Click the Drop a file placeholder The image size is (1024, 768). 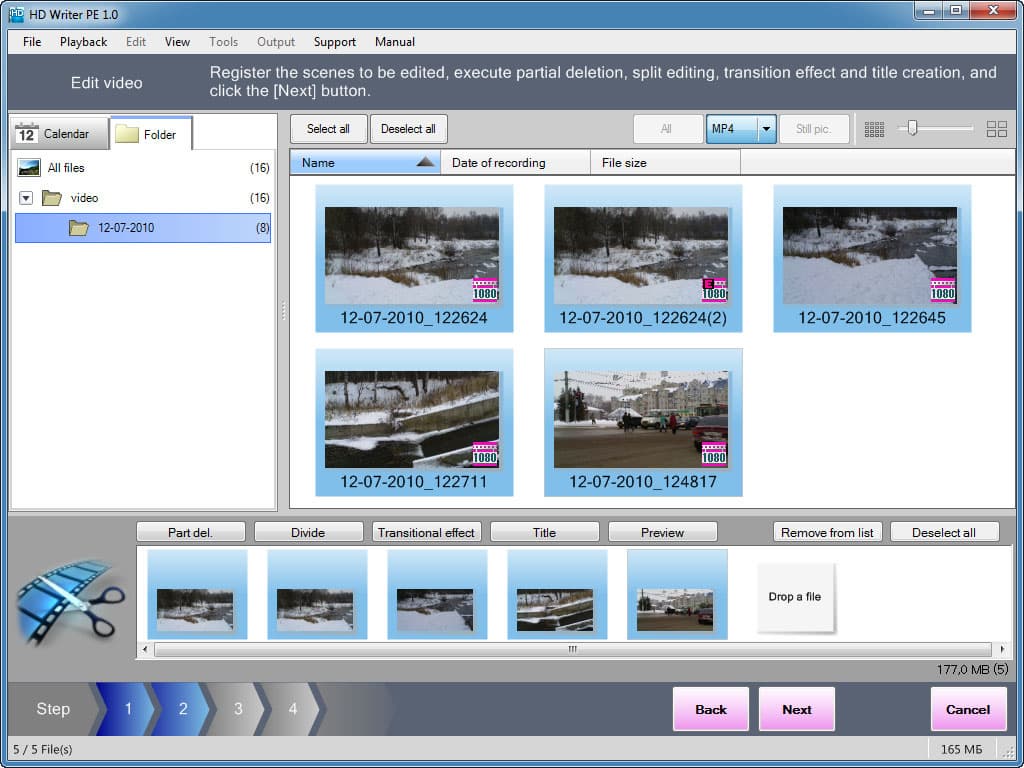(x=795, y=597)
